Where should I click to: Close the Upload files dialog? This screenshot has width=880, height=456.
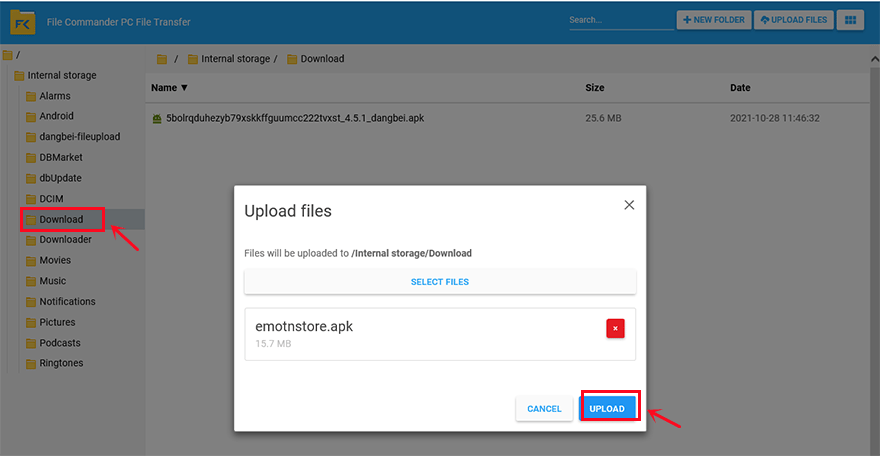pyautogui.click(x=629, y=205)
